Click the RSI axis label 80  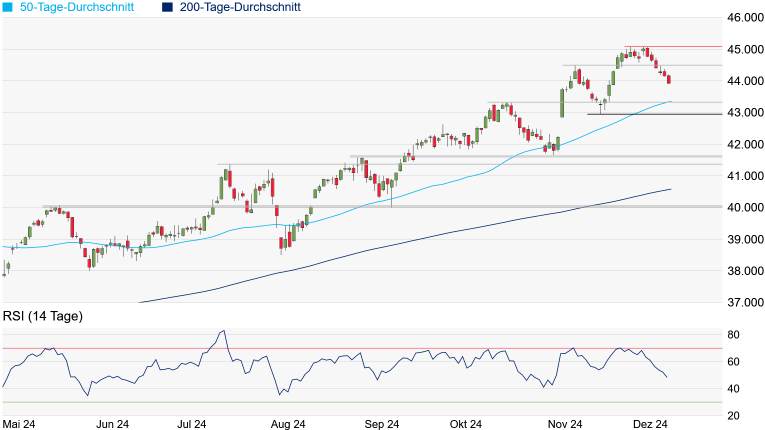(x=733, y=335)
